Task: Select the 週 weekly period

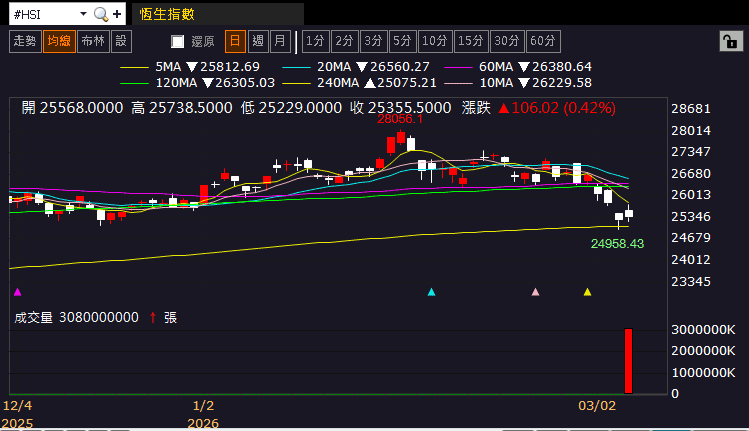Action: click(x=258, y=42)
